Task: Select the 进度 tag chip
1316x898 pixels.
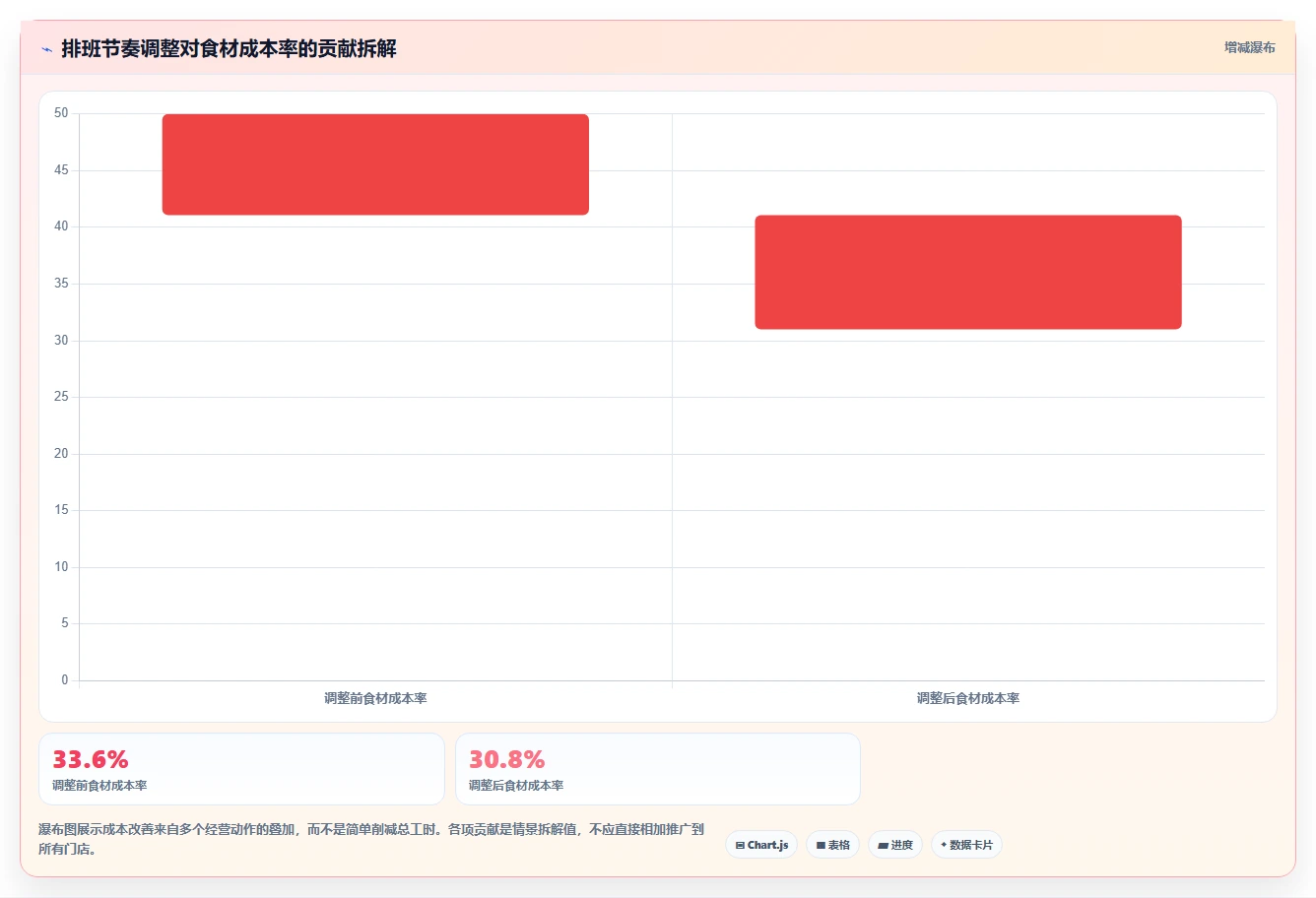Action: tap(895, 845)
